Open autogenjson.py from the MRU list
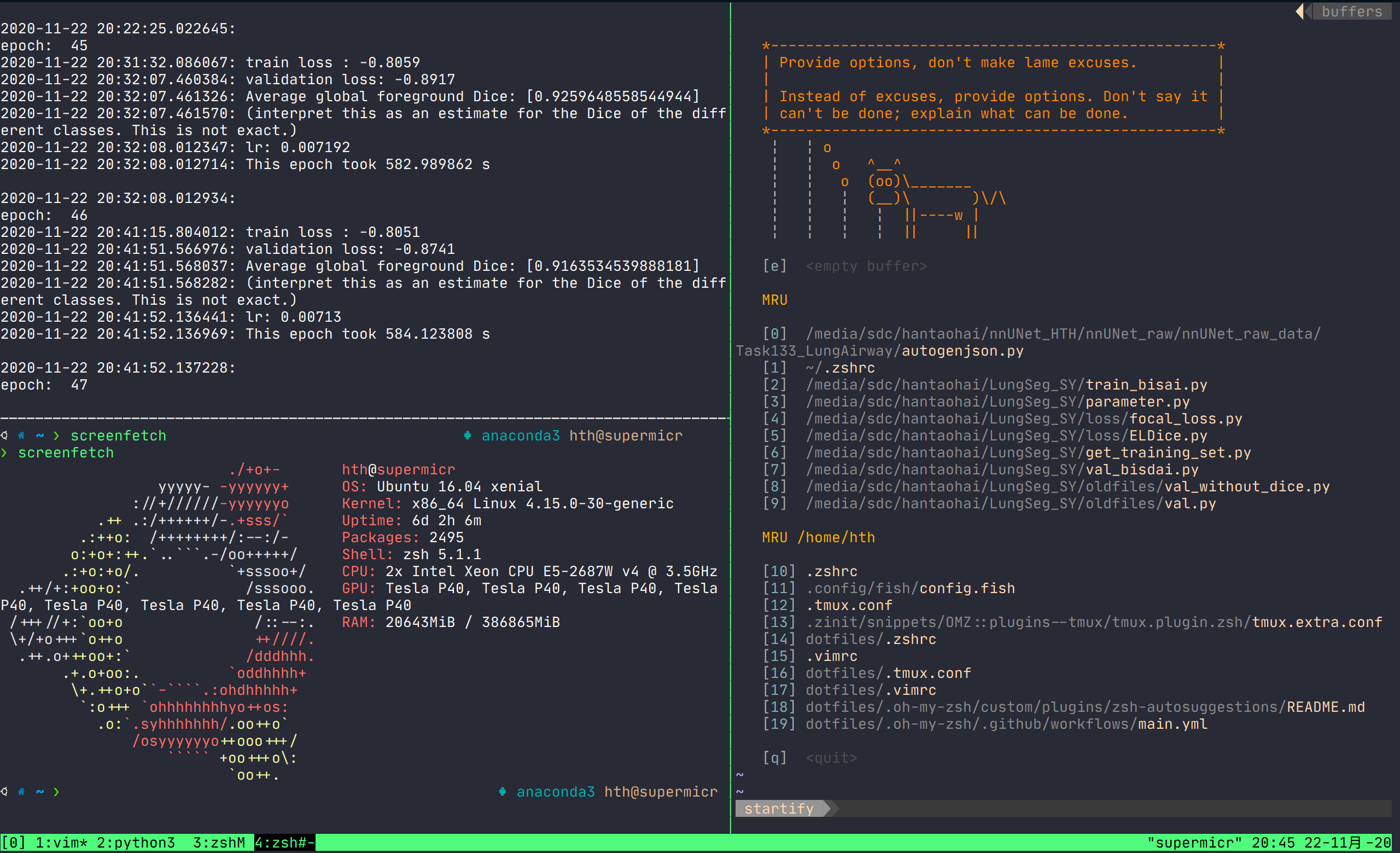The height and width of the screenshot is (853, 1400). 962,351
